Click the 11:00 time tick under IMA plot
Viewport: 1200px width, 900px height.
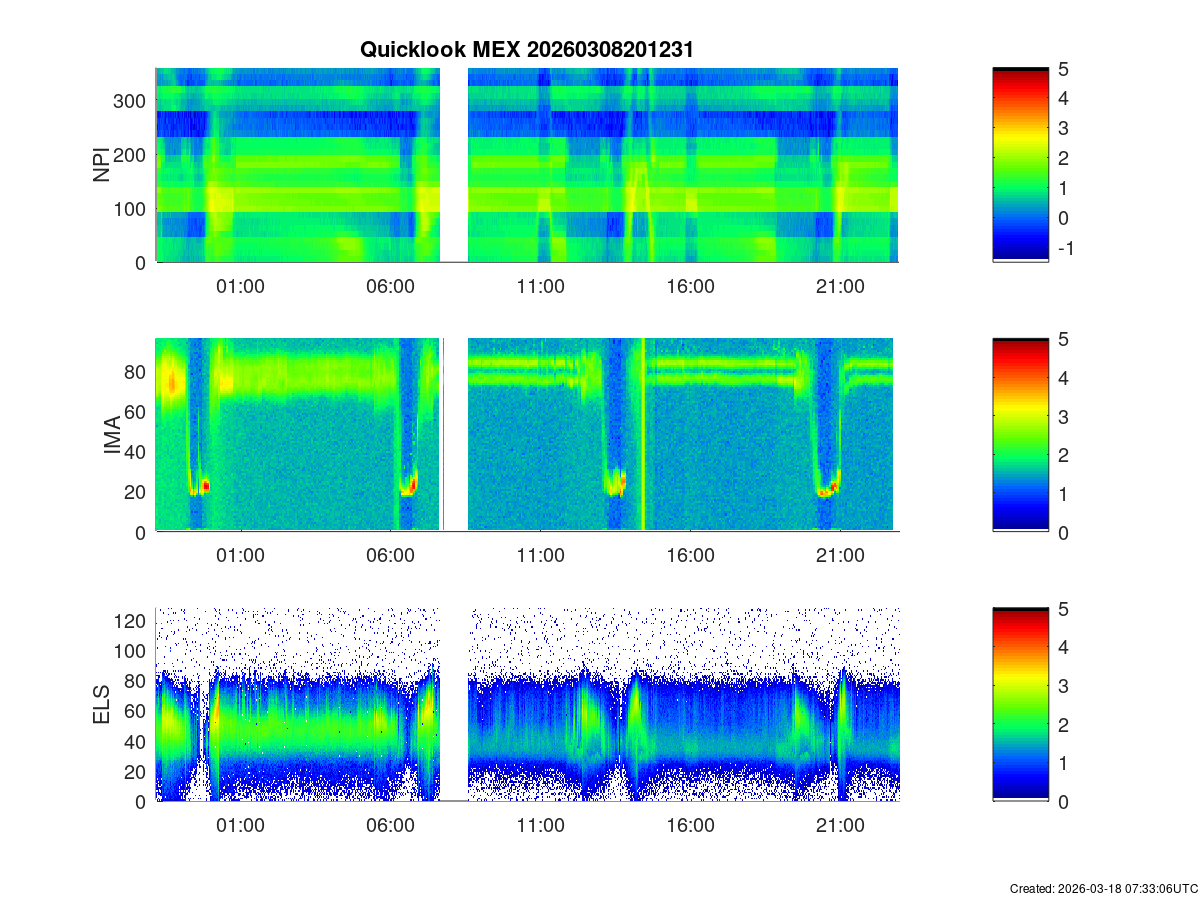[x=540, y=556]
